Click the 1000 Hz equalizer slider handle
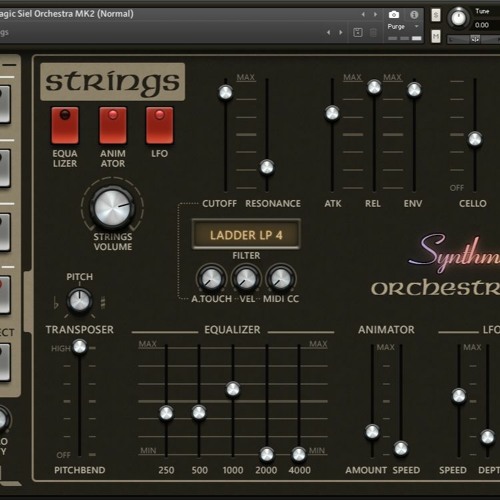This screenshot has height=500, width=500. (x=233, y=389)
